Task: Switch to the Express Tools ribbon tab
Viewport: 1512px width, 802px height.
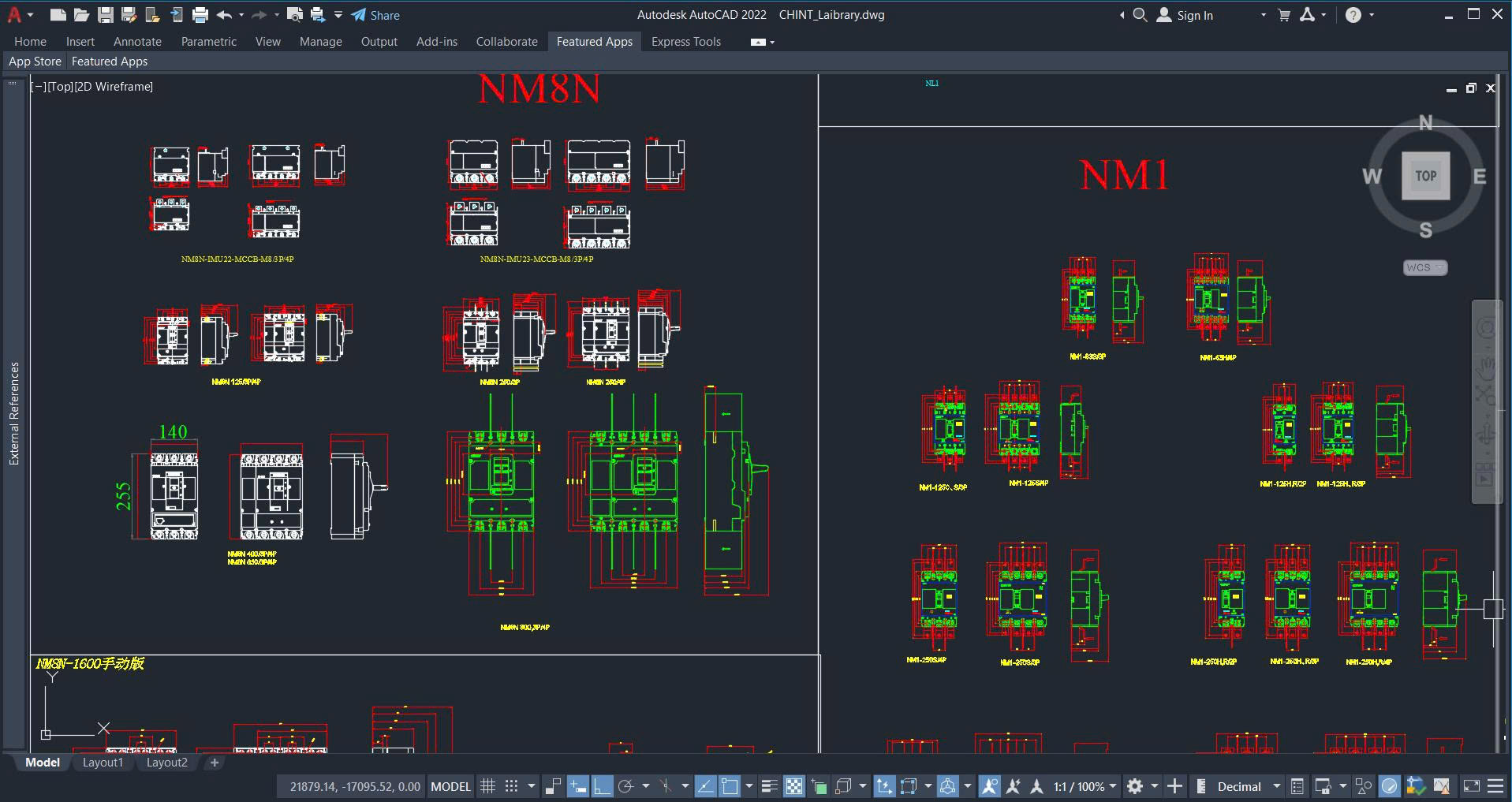Action: tap(686, 42)
